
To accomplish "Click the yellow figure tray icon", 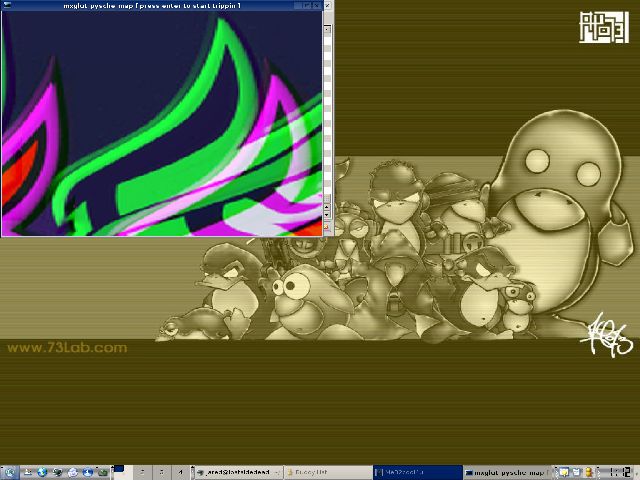I will click(589, 472).
